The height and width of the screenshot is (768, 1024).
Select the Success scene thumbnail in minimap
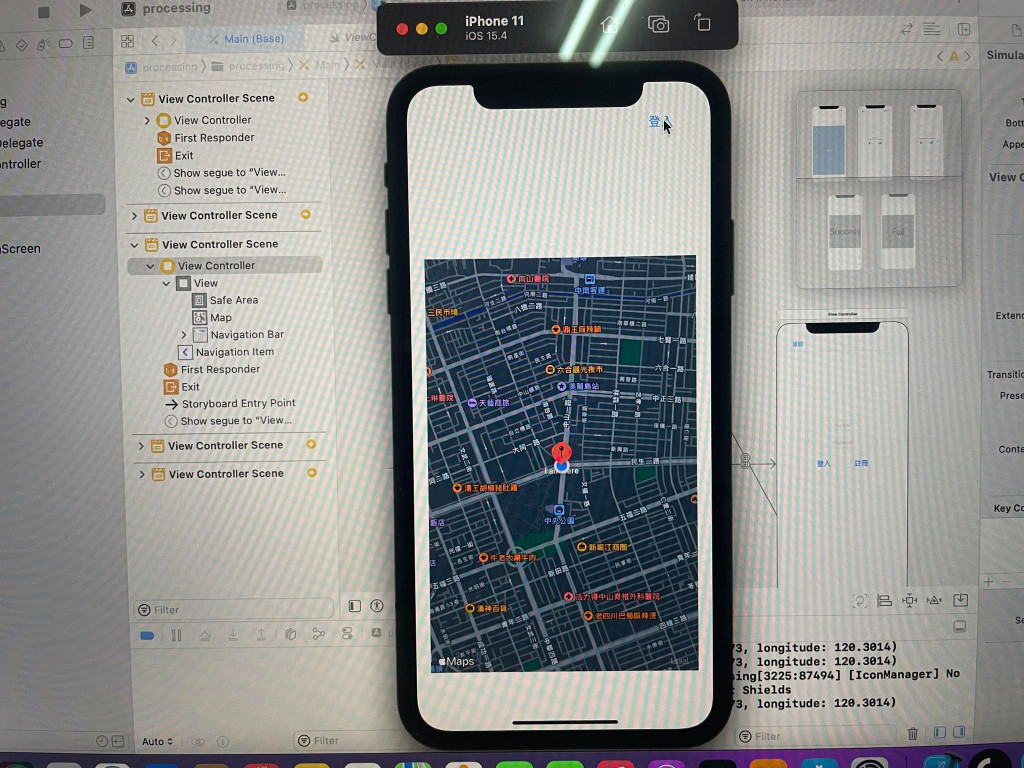pos(844,232)
